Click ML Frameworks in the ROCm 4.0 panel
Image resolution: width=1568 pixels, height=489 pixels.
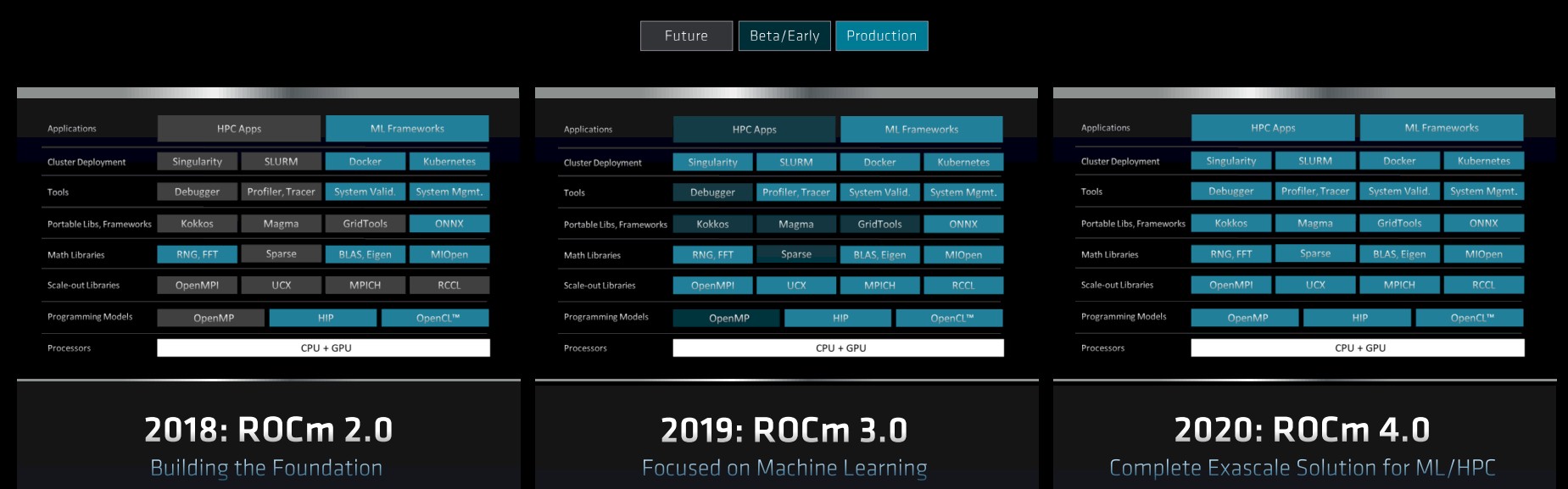tap(1442, 128)
